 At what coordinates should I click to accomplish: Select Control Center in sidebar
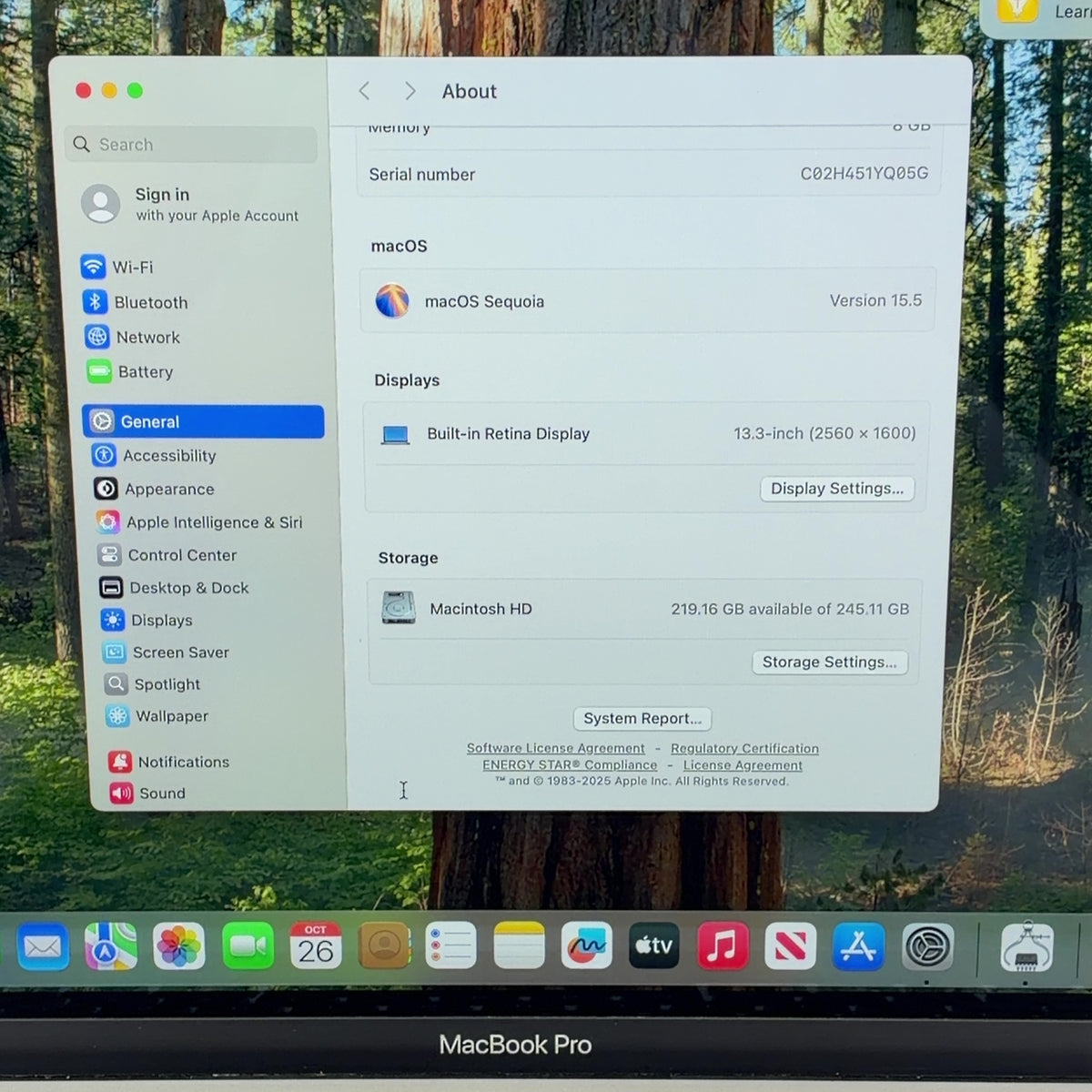click(x=167, y=555)
